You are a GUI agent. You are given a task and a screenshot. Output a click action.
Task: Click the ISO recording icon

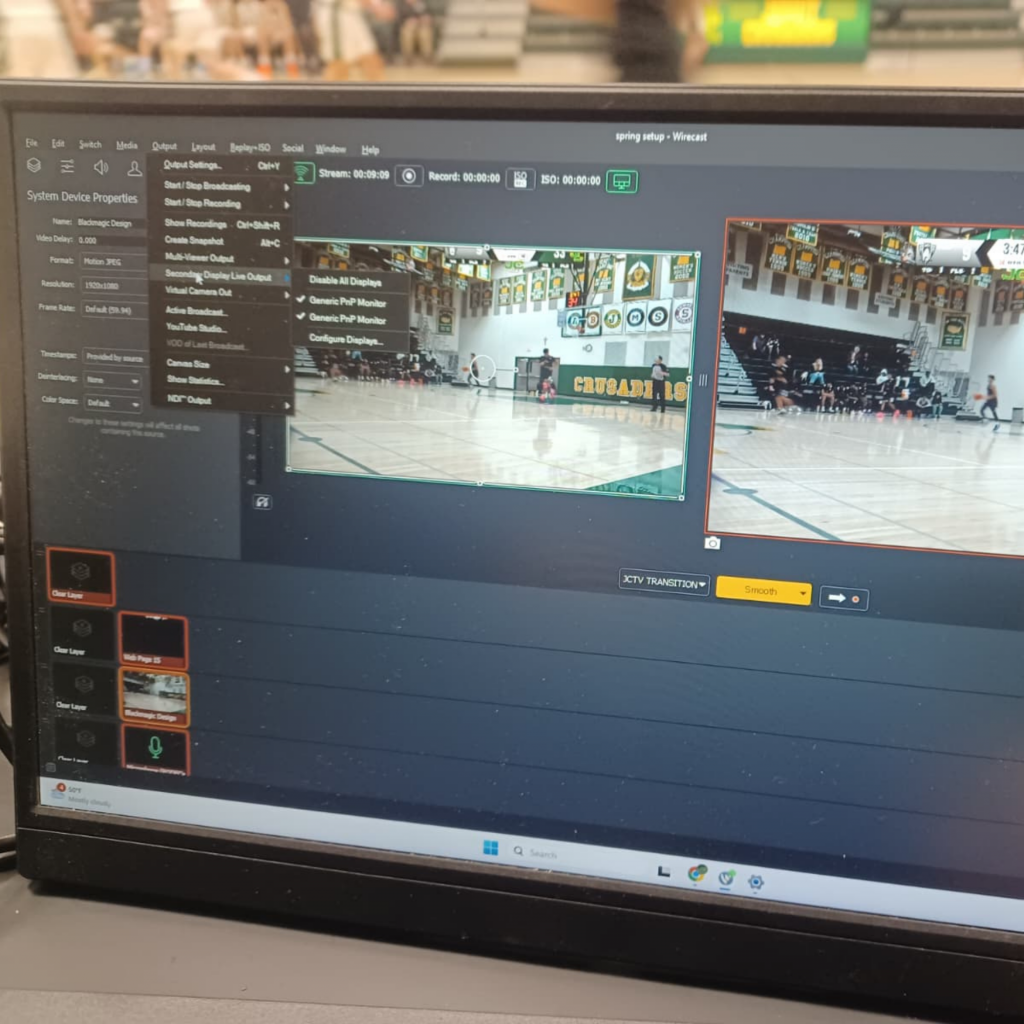(519, 179)
